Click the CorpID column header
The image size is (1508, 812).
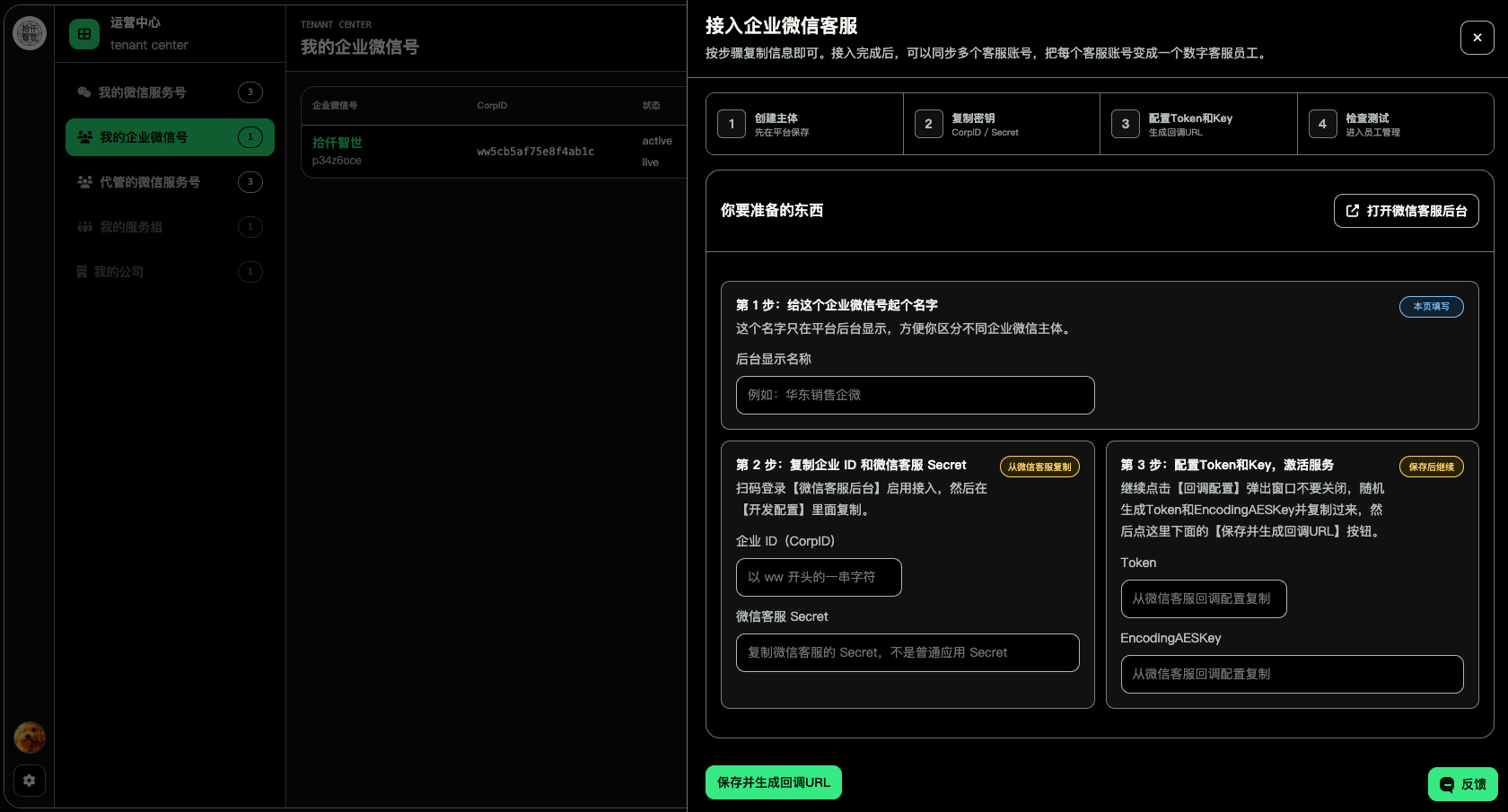point(492,105)
